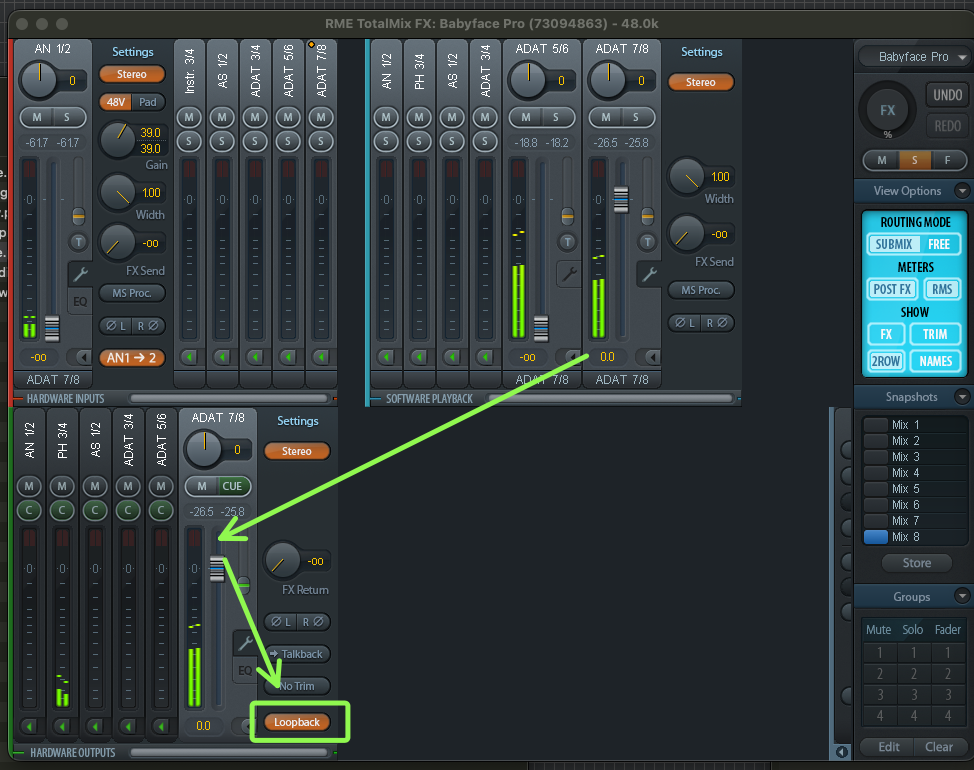The height and width of the screenshot is (770, 974).
Task: Toggle Loopback on ADAT 7/8 output
Action: (297, 722)
